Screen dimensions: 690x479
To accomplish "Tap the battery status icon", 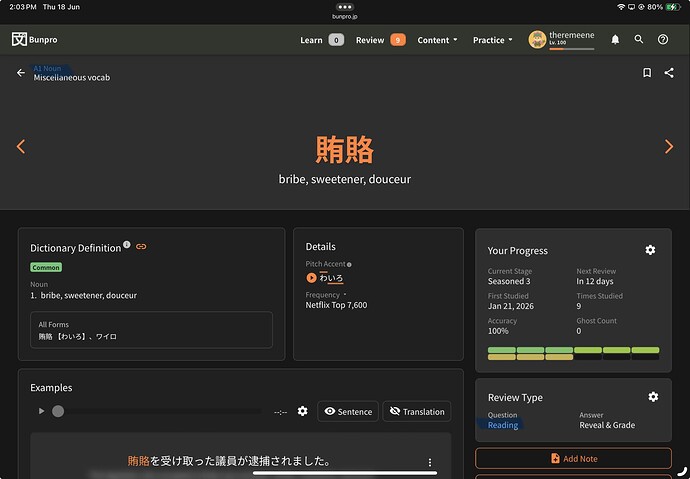I will click(x=673, y=7).
